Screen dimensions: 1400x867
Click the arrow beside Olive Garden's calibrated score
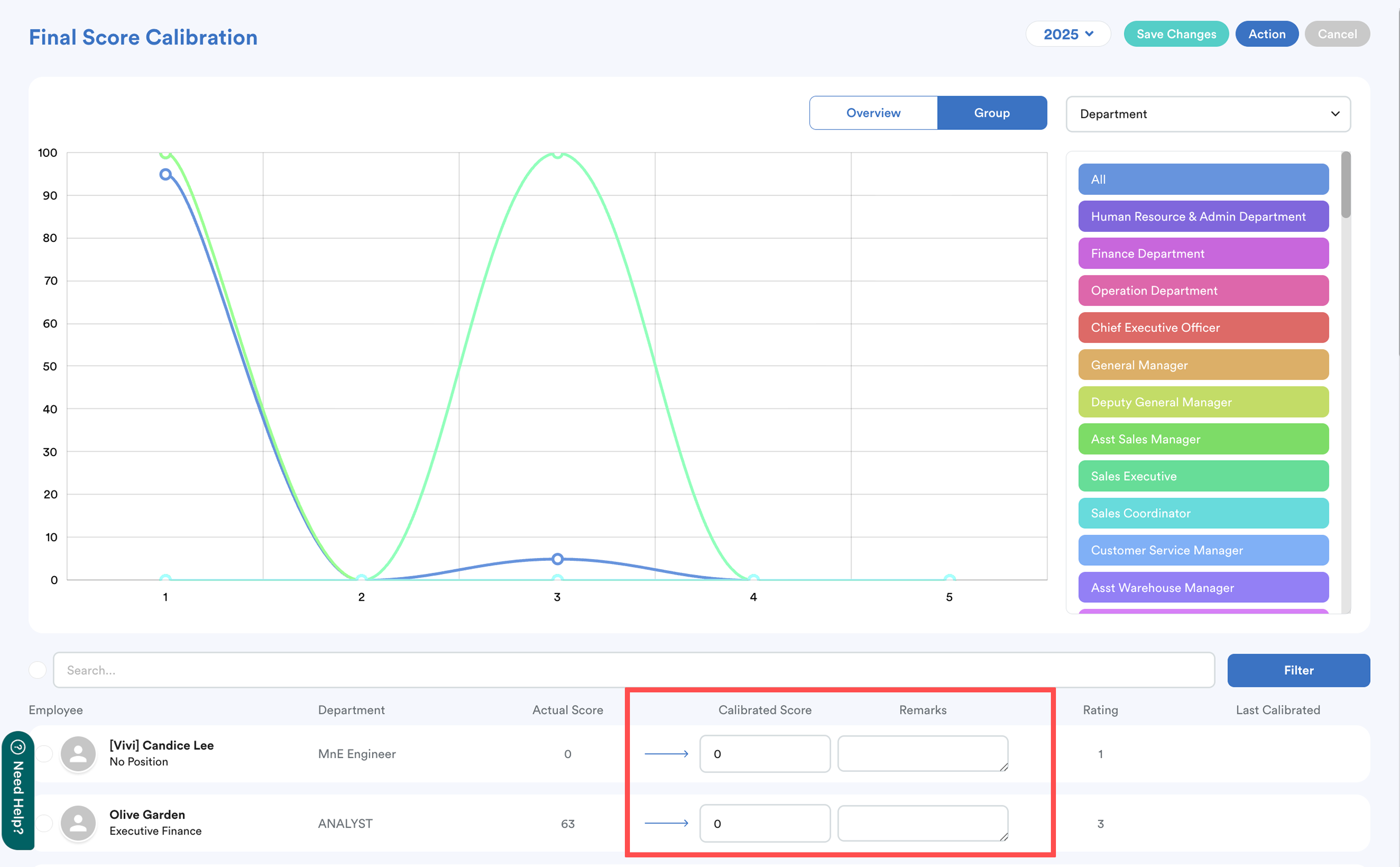[666, 823]
